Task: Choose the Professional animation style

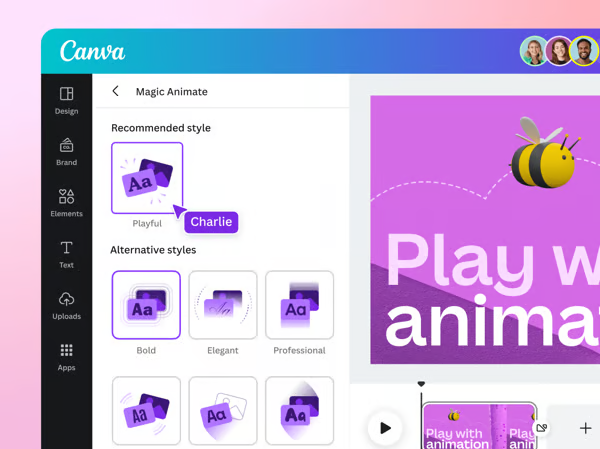Action: pos(299,305)
